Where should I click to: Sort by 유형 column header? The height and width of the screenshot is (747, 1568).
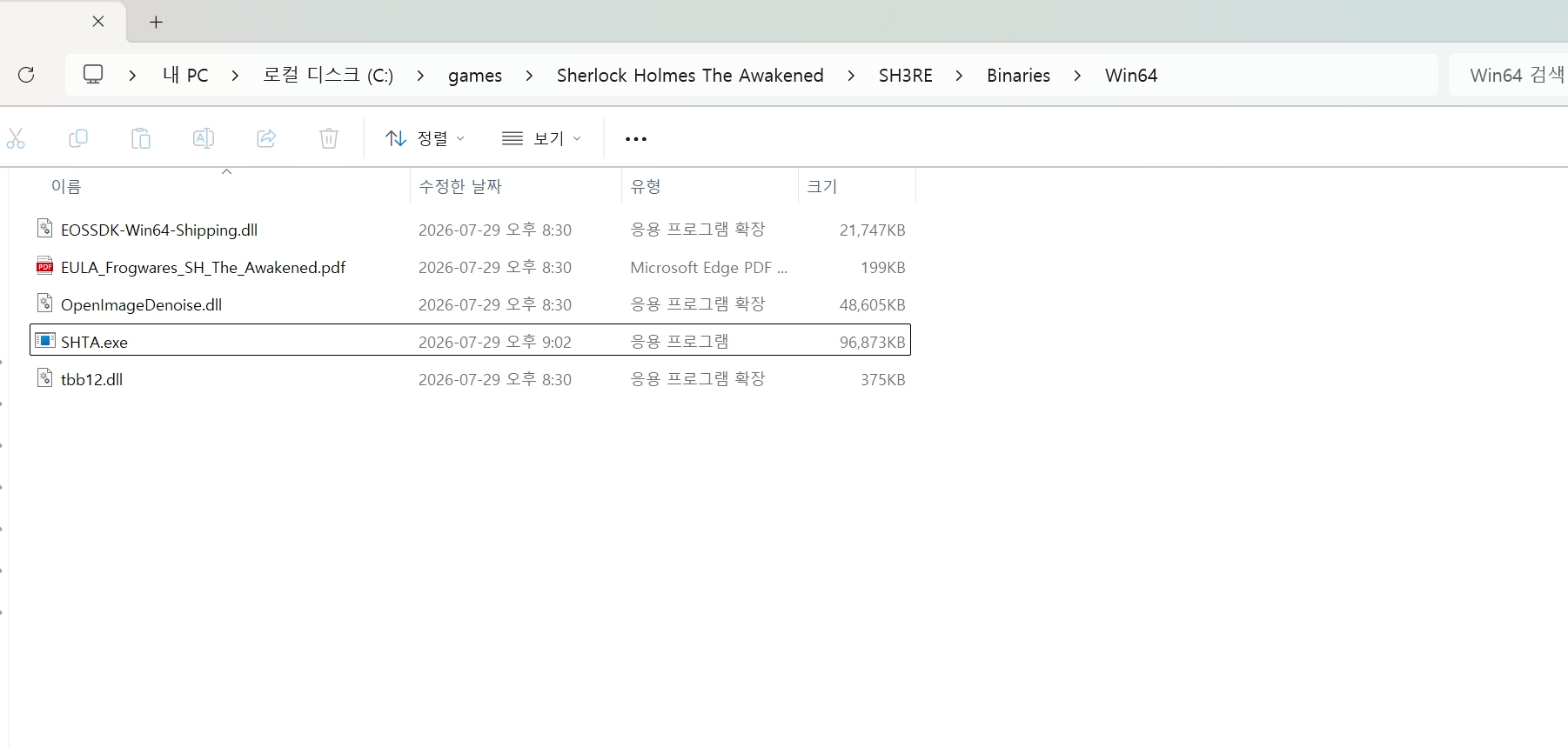click(x=646, y=186)
